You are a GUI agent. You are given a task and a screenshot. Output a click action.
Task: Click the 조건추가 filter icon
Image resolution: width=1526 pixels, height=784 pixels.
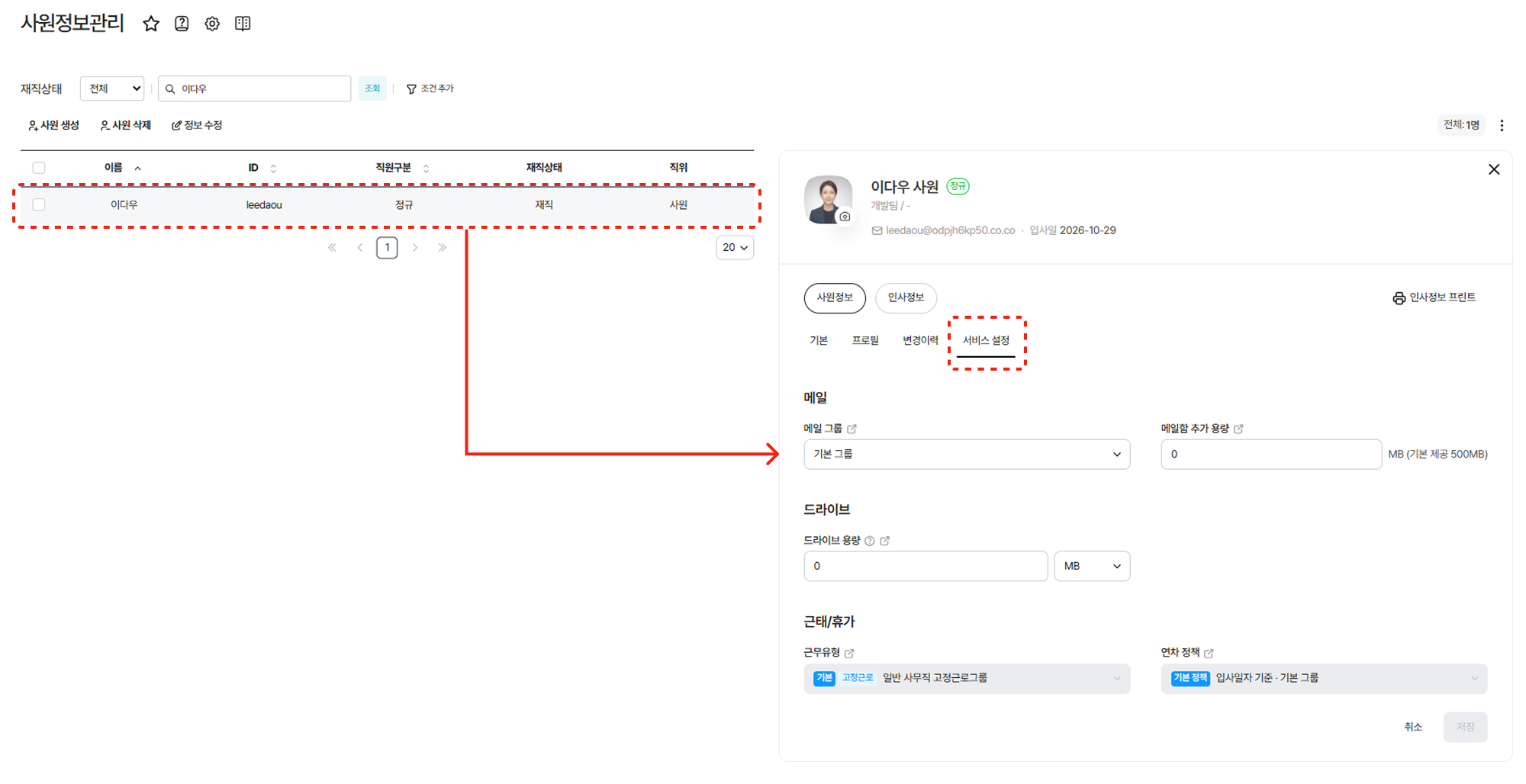click(x=411, y=89)
